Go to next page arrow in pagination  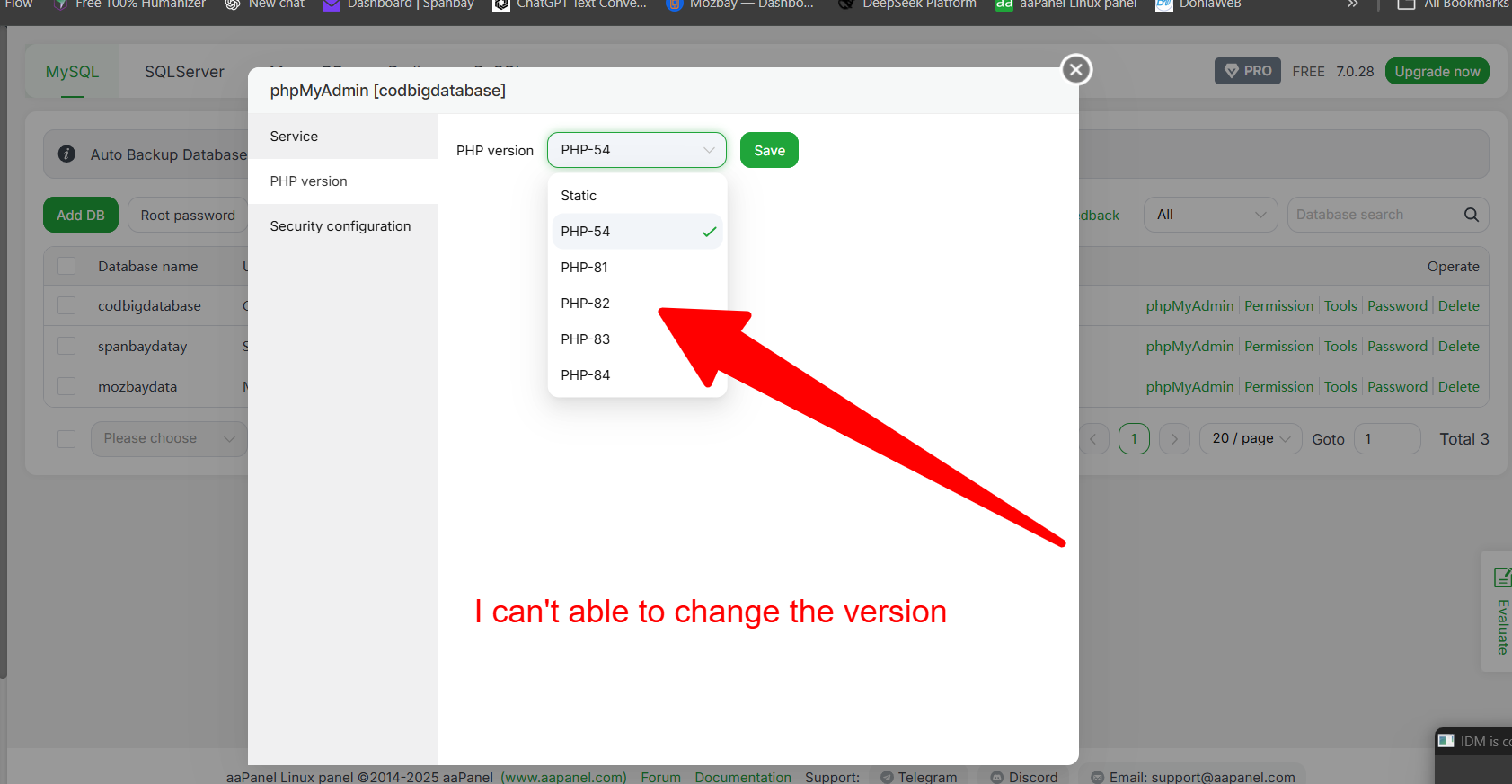(x=1174, y=439)
